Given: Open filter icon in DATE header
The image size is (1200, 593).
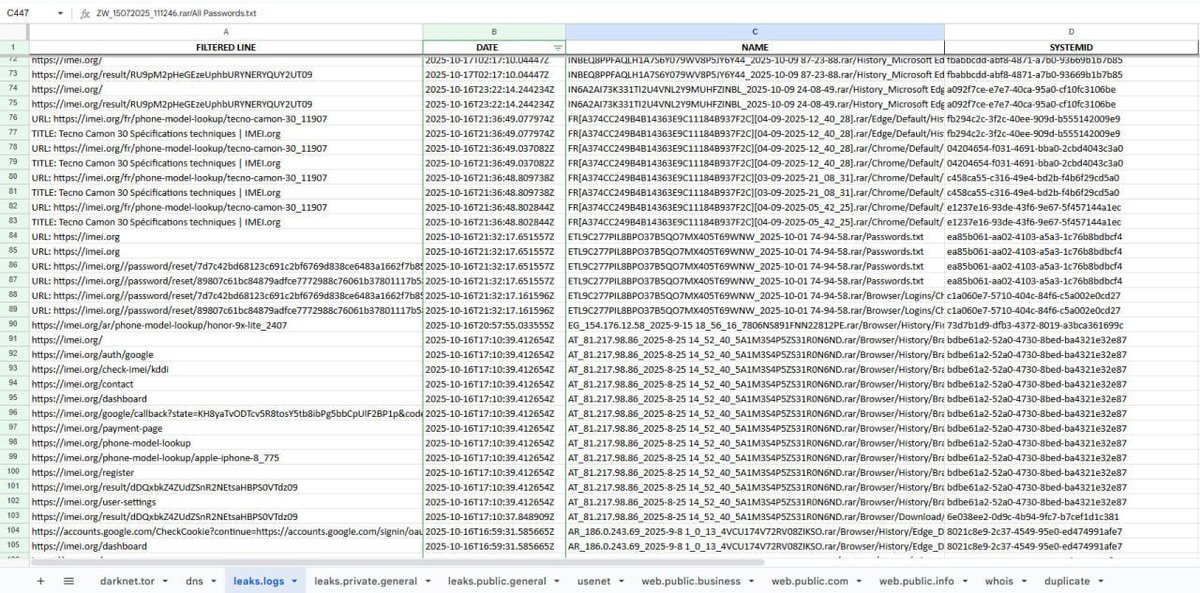Looking at the screenshot, I should (x=558, y=47).
